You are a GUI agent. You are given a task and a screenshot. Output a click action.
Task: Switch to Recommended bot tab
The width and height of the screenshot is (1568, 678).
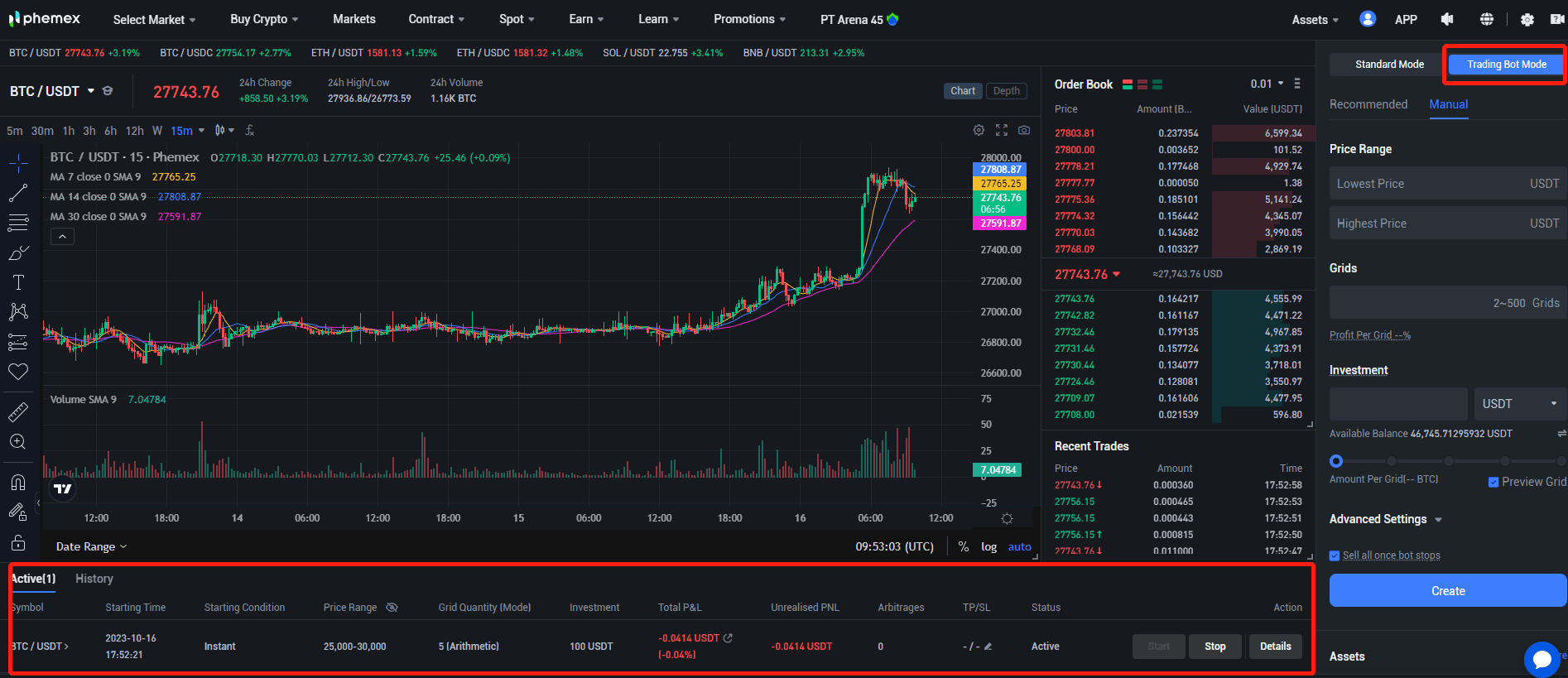coord(1368,104)
